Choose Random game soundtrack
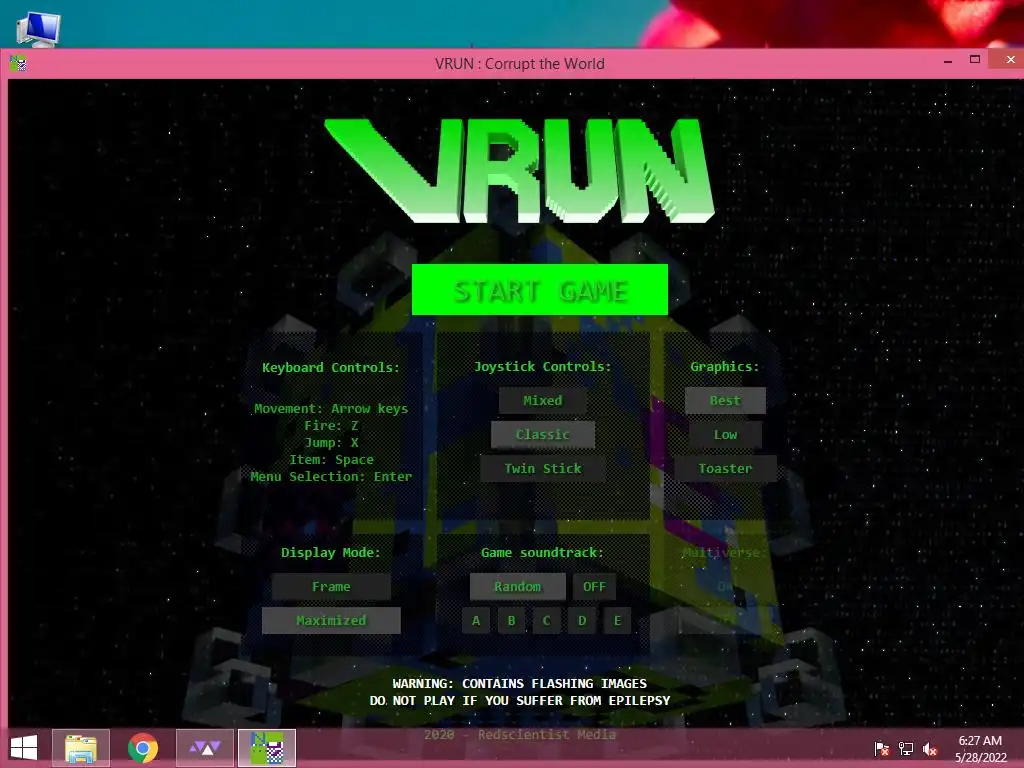This screenshot has height=768, width=1024. (517, 586)
